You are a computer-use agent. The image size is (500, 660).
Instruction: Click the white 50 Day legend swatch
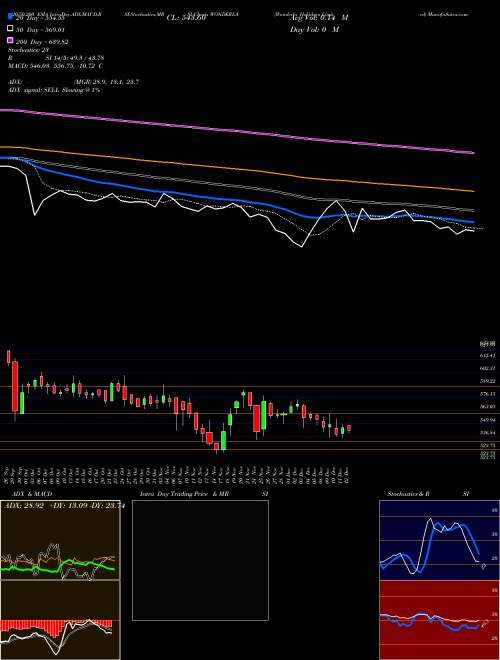click(x=10, y=29)
